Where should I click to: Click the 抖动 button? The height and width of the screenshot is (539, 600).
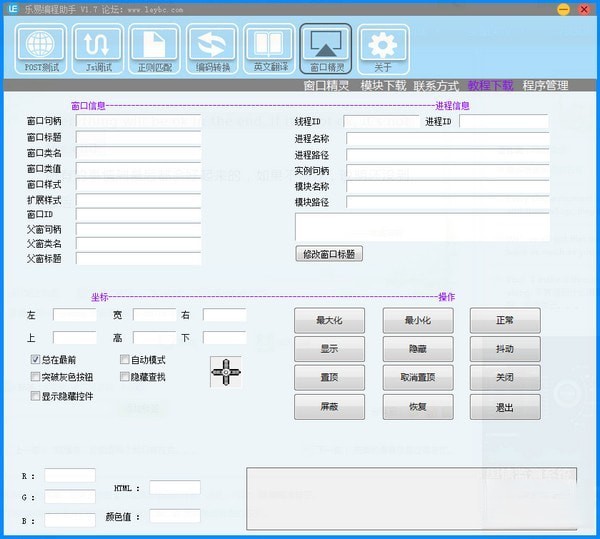point(505,349)
